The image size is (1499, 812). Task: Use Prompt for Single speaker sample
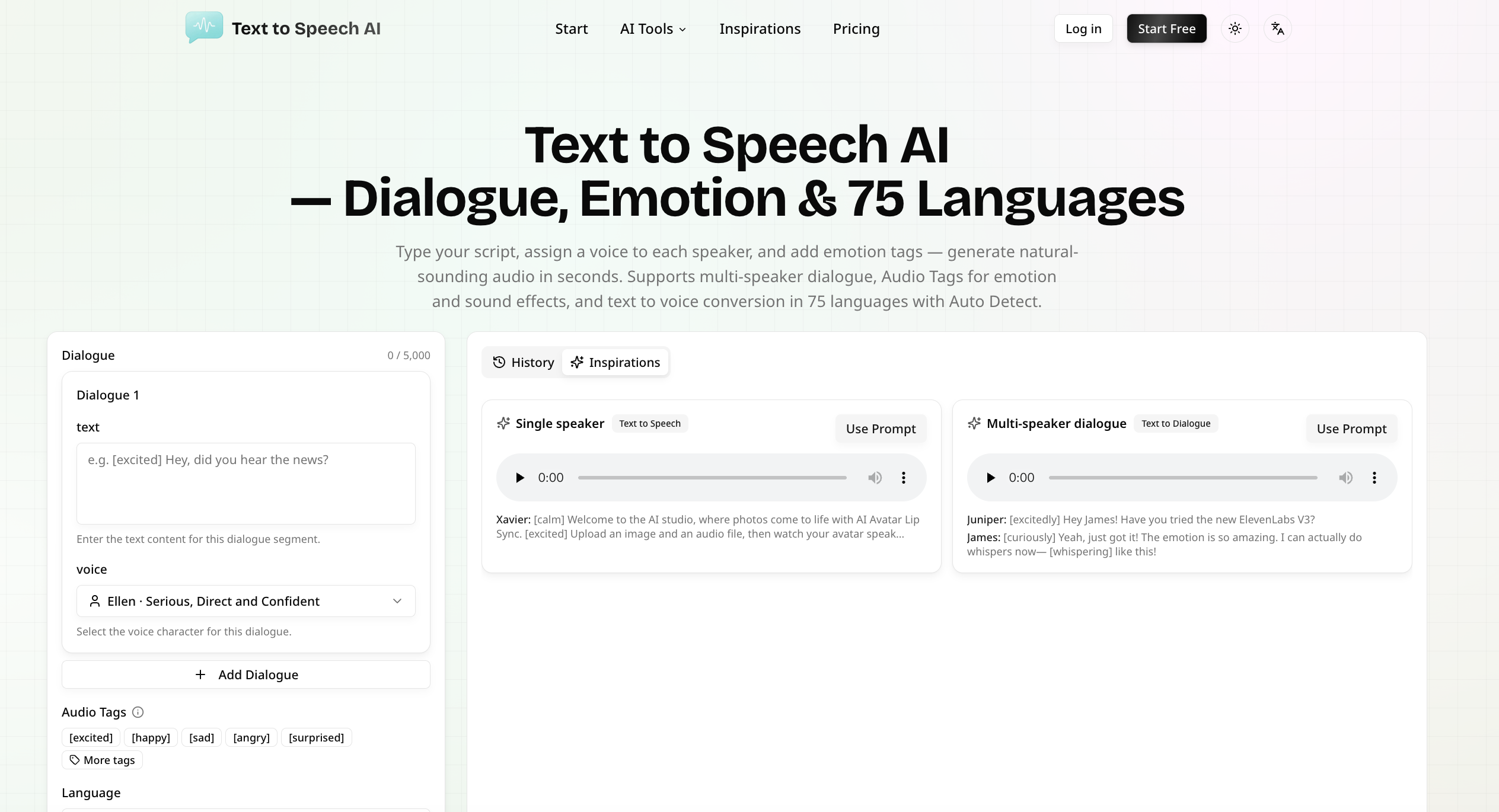pyautogui.click(x=881, y=429)
